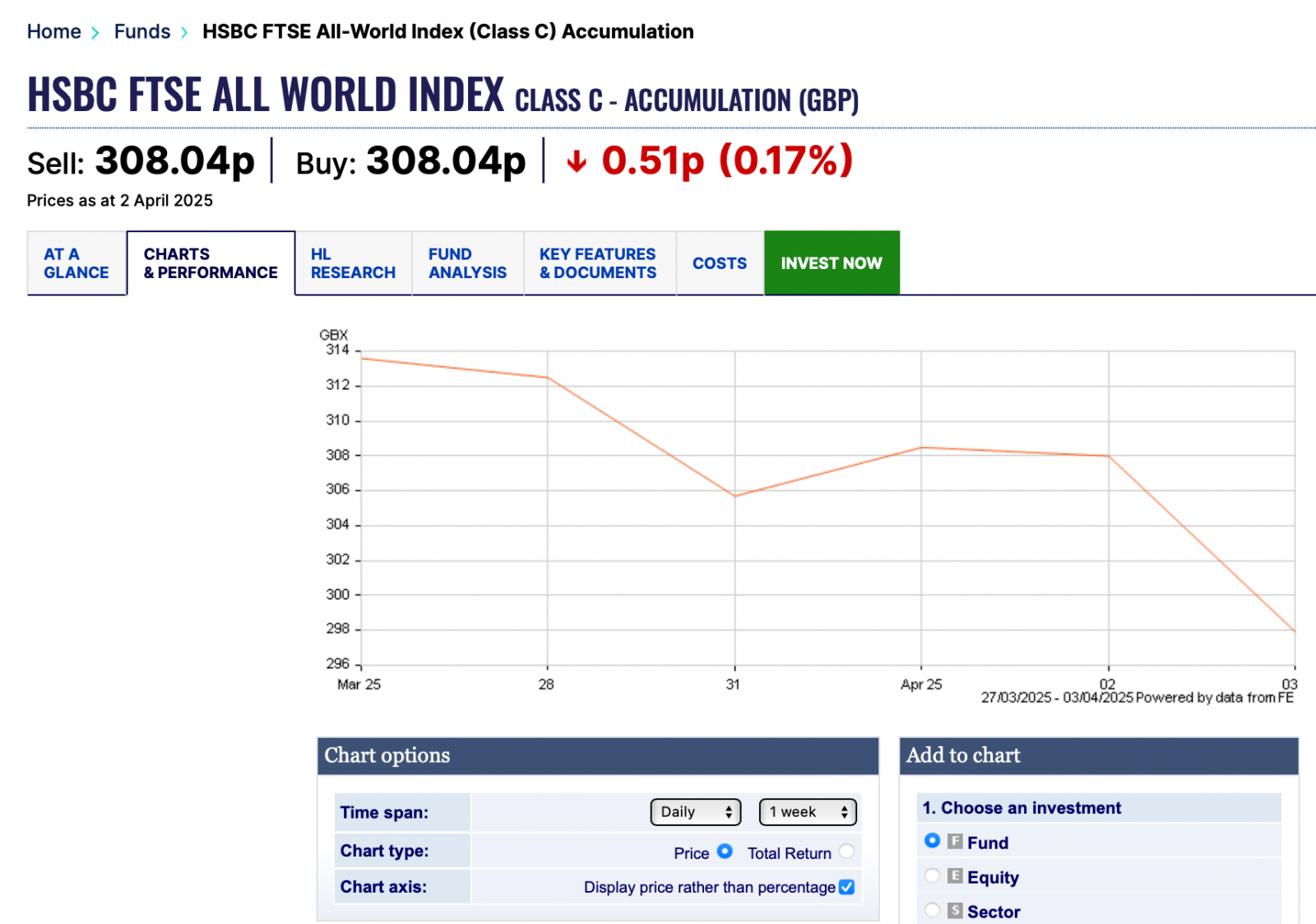Click the date range 27/03/2025 - 03/04/2025
This screenshot has width=1316, height=924.
1057,698
